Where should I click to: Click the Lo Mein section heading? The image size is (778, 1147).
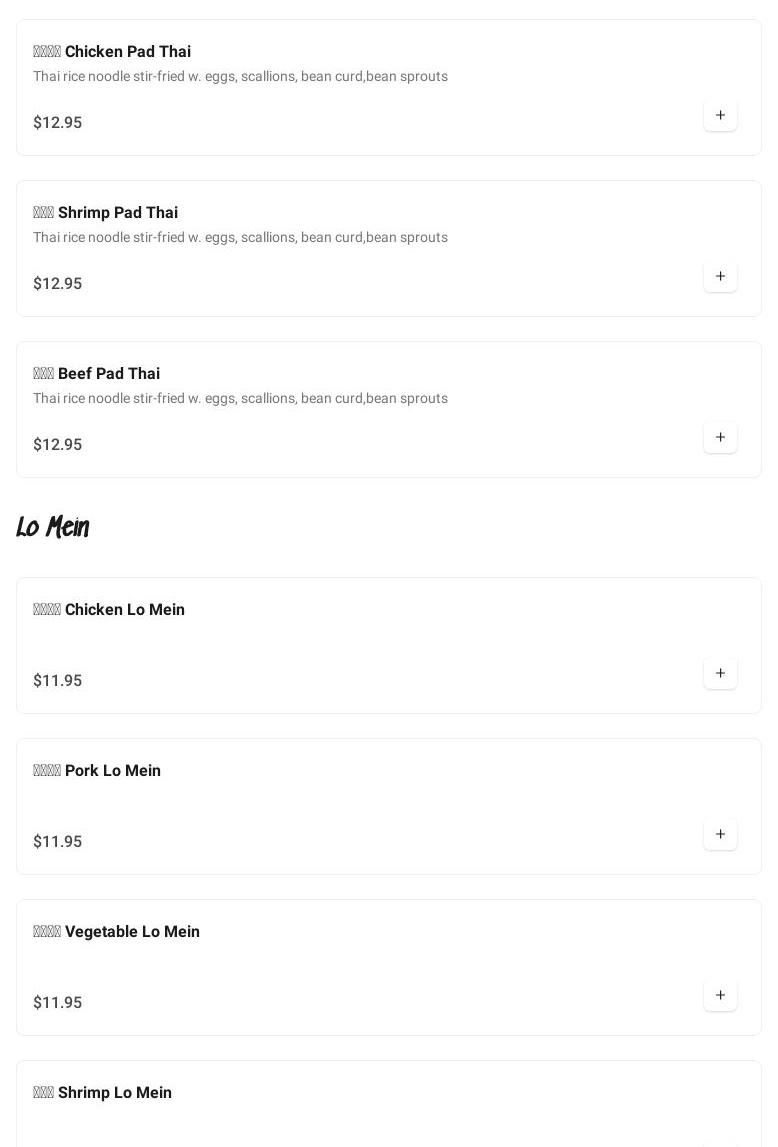tap(53, 527)
